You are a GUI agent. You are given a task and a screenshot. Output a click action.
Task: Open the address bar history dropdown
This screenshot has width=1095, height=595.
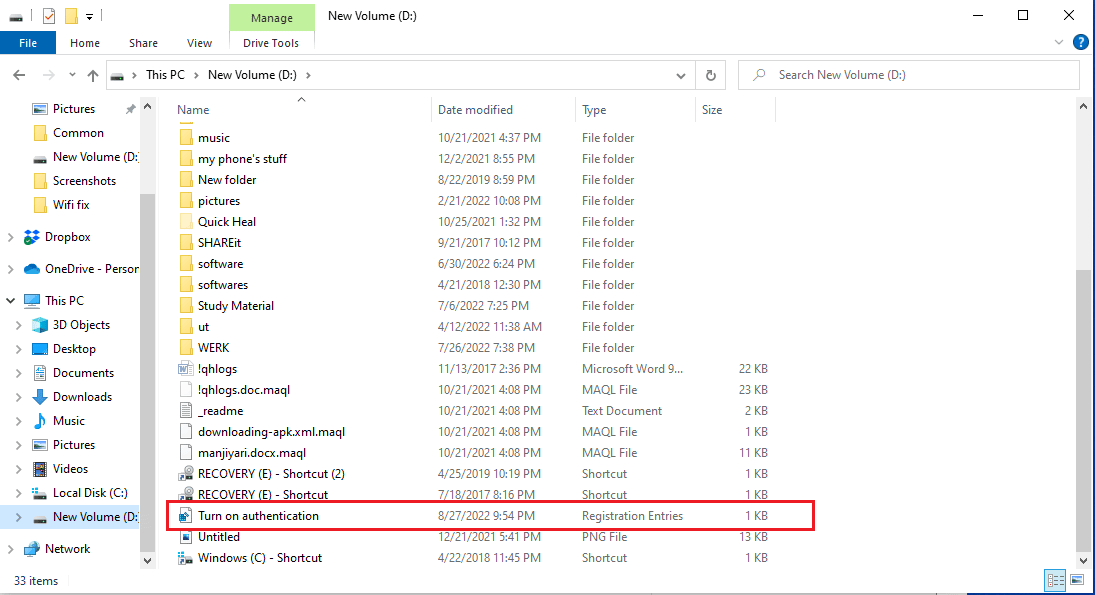tap(681, 75)
